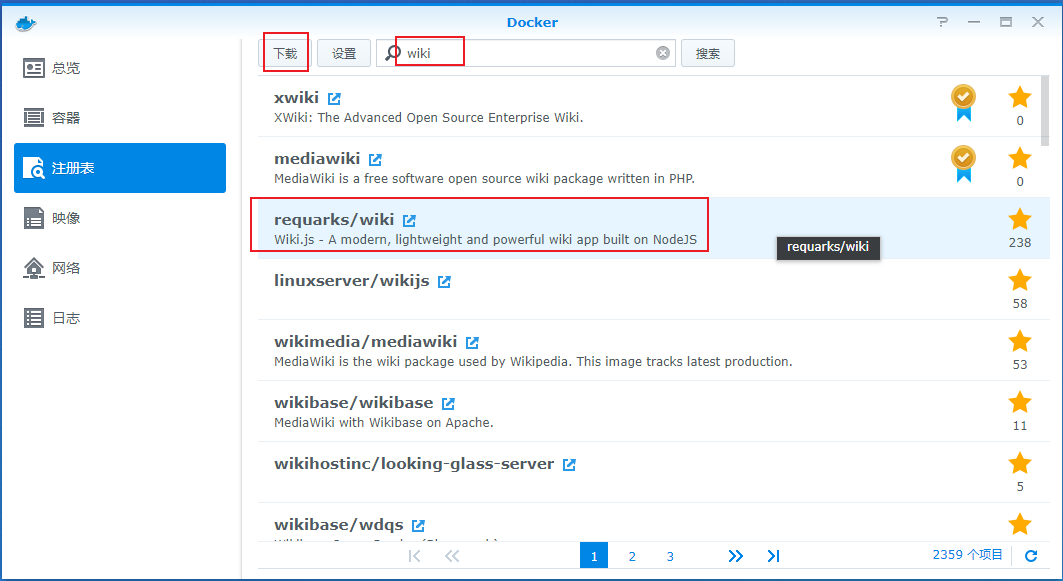Go to next page double-arrow icon

coord(736,556)
